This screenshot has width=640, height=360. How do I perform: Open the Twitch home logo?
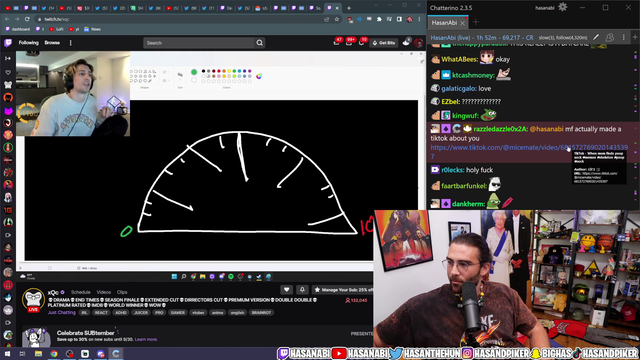click(8, 43)
